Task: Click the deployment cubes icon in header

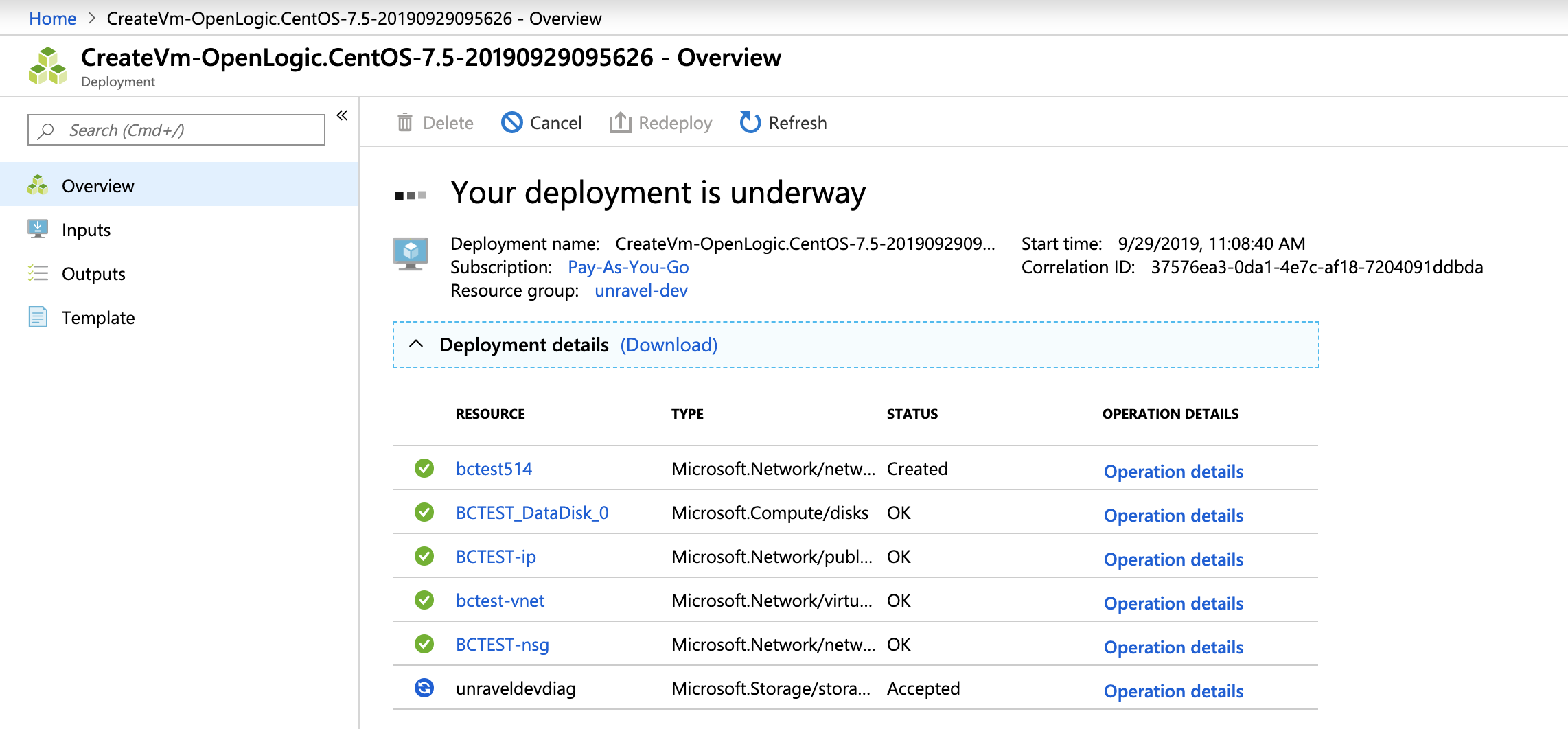Action: pyautogui.click(x=48, y=66)
